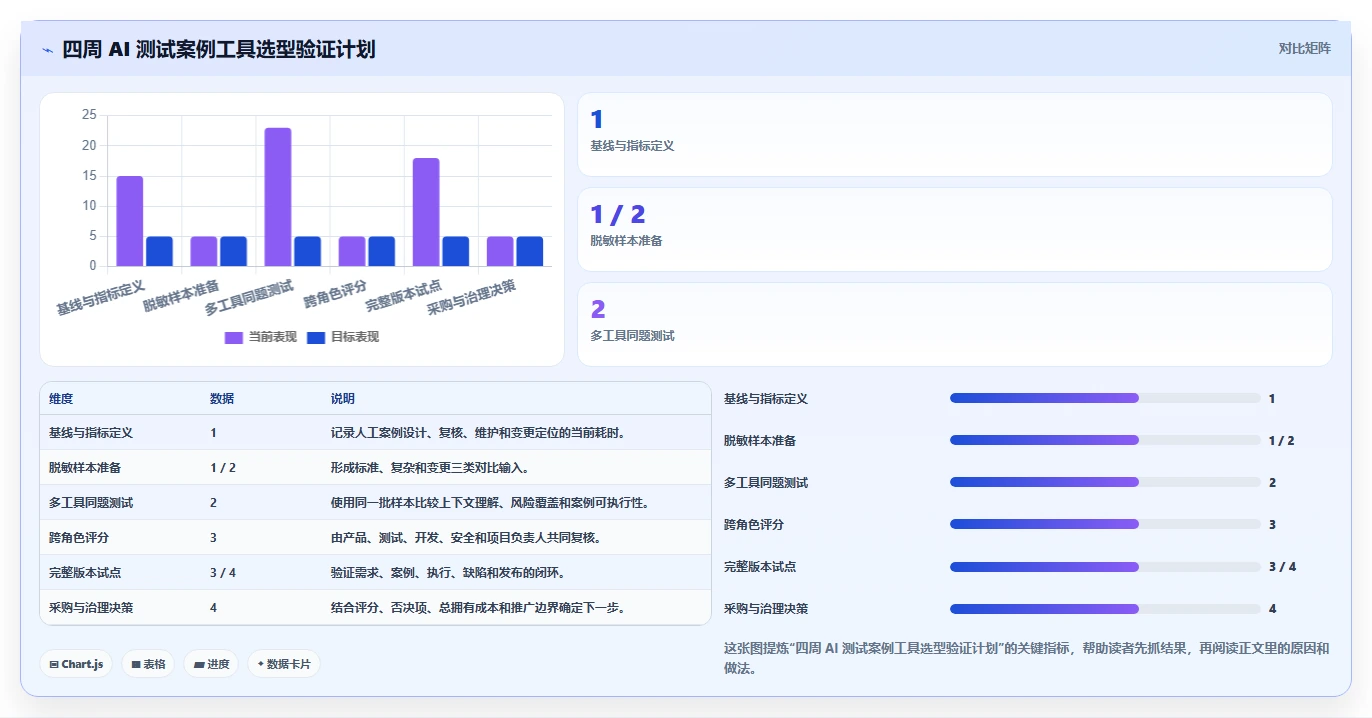Select 完整版本试点 in the table's first column
This screenshot has width=1372, height=718.
[85, 573]
